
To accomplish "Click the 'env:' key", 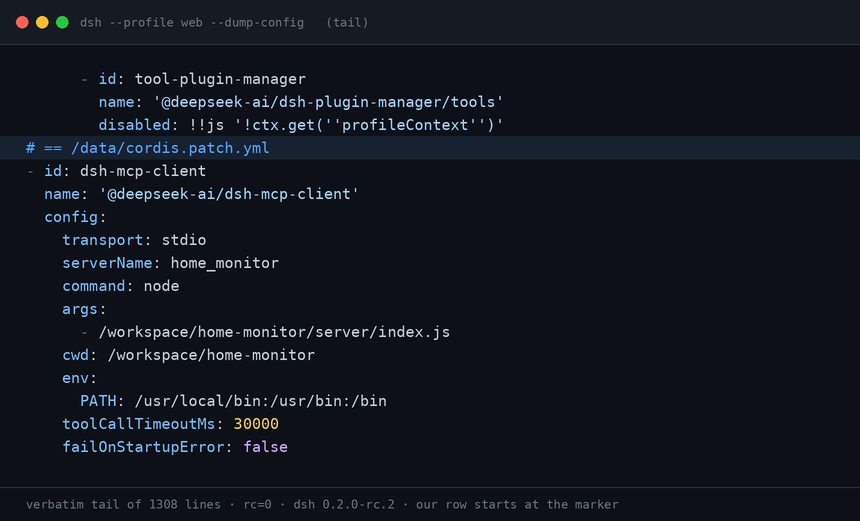I will pos(80,378).
